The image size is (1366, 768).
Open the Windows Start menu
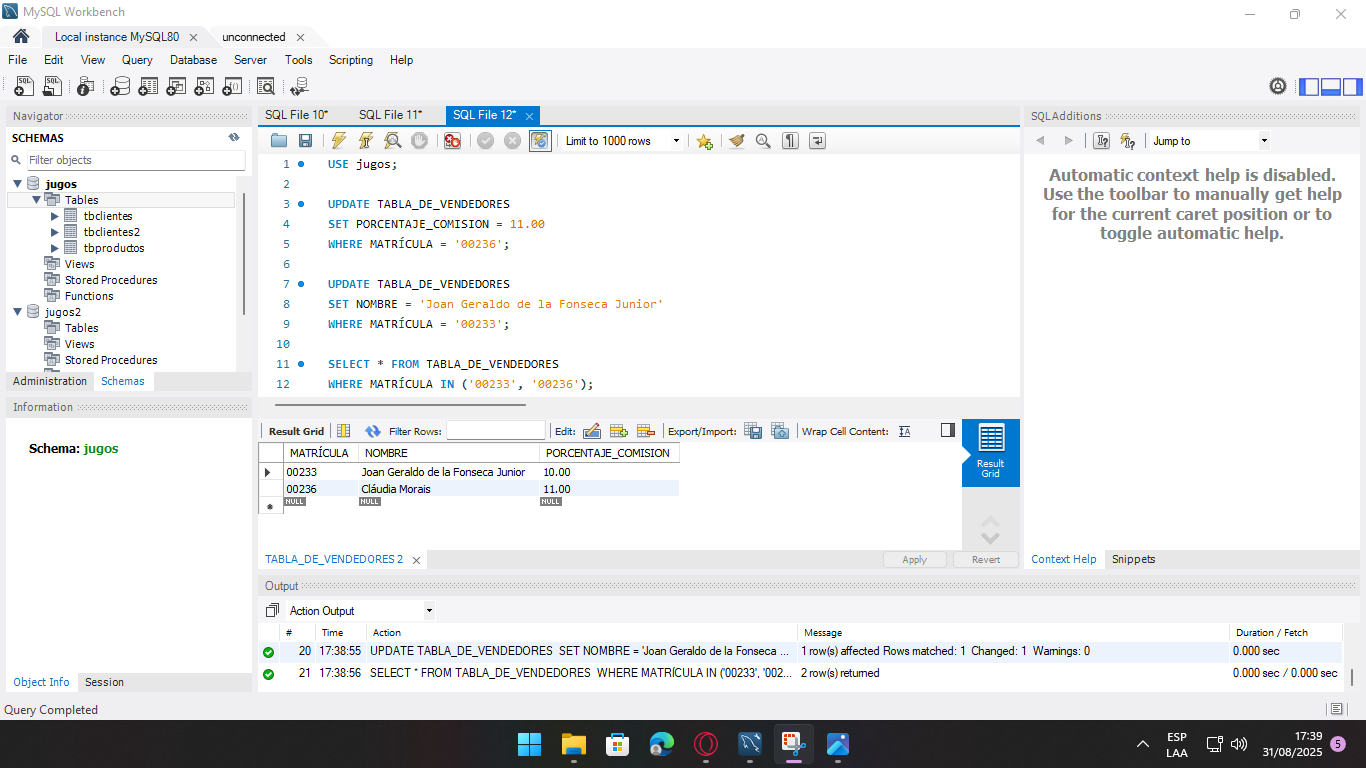click(529, 744)
